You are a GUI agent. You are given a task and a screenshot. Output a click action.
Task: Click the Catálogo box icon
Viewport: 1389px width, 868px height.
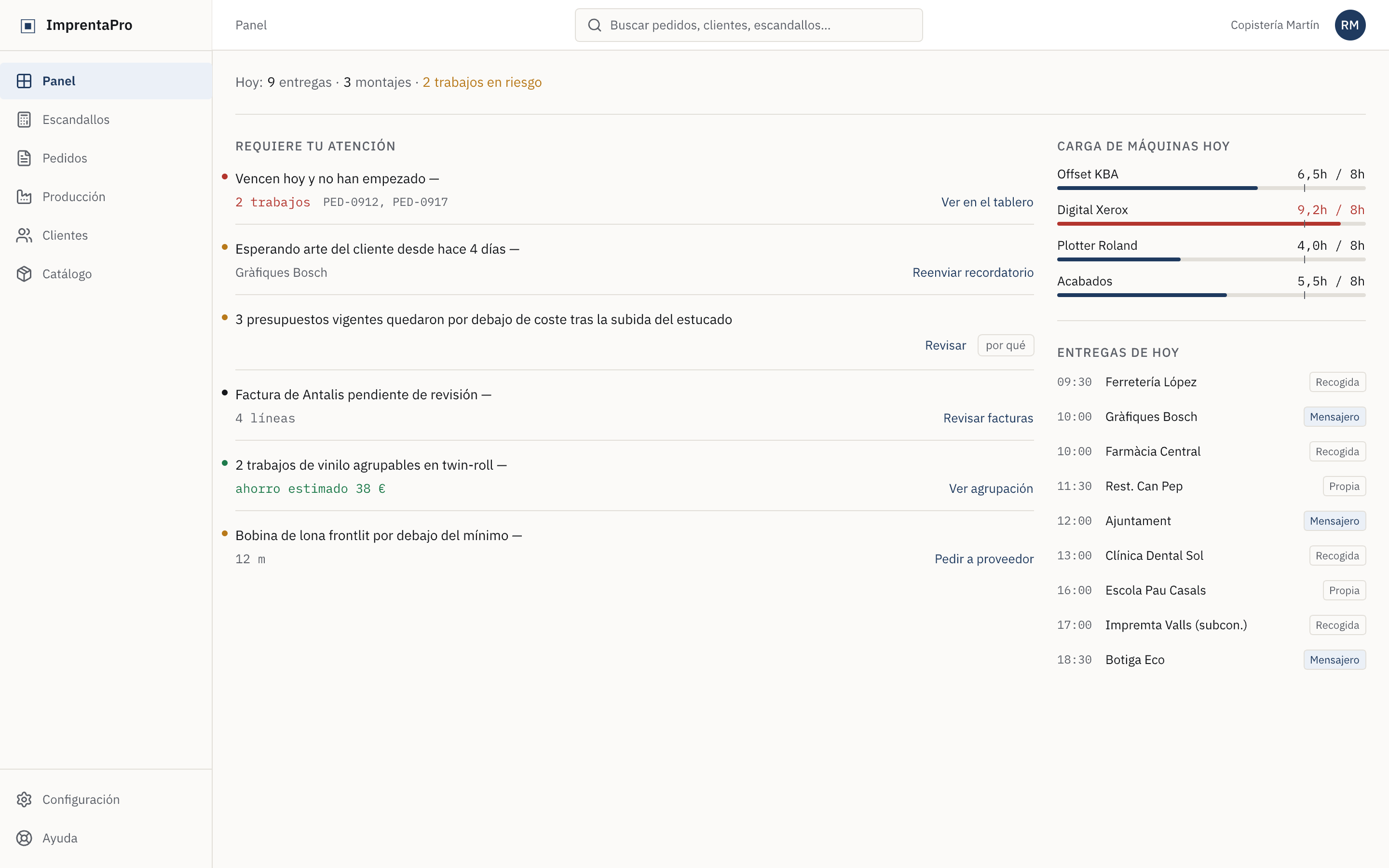pos(24,274)
